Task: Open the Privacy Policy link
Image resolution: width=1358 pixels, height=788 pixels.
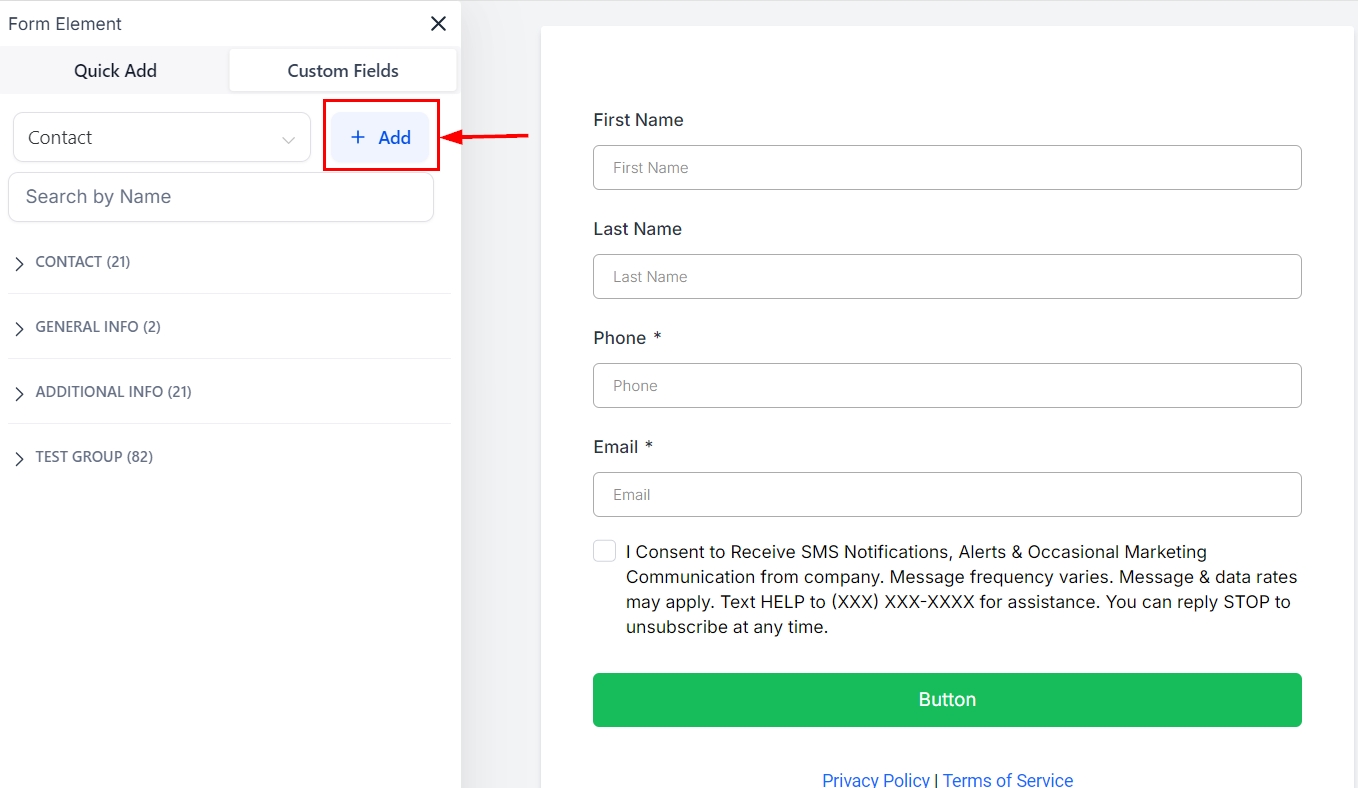Action: (x=875, y=779)
